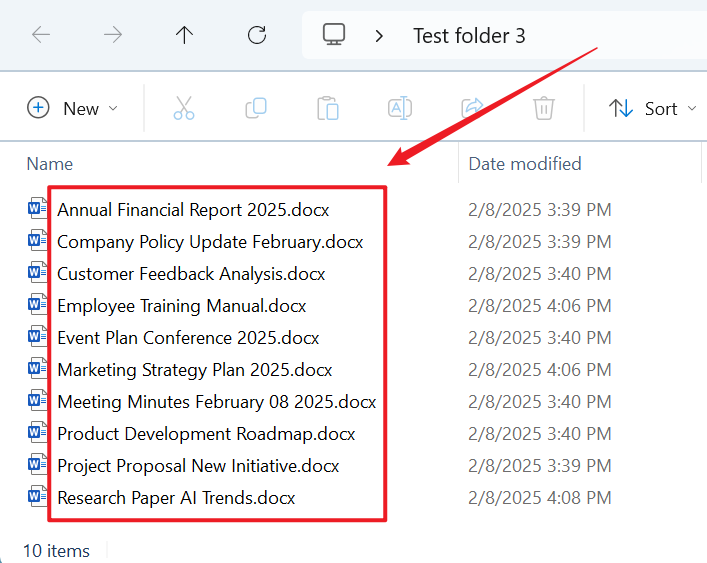Click the Share icon in toolbar
Viewport: 707px width, 563px height.
[472, 108]
